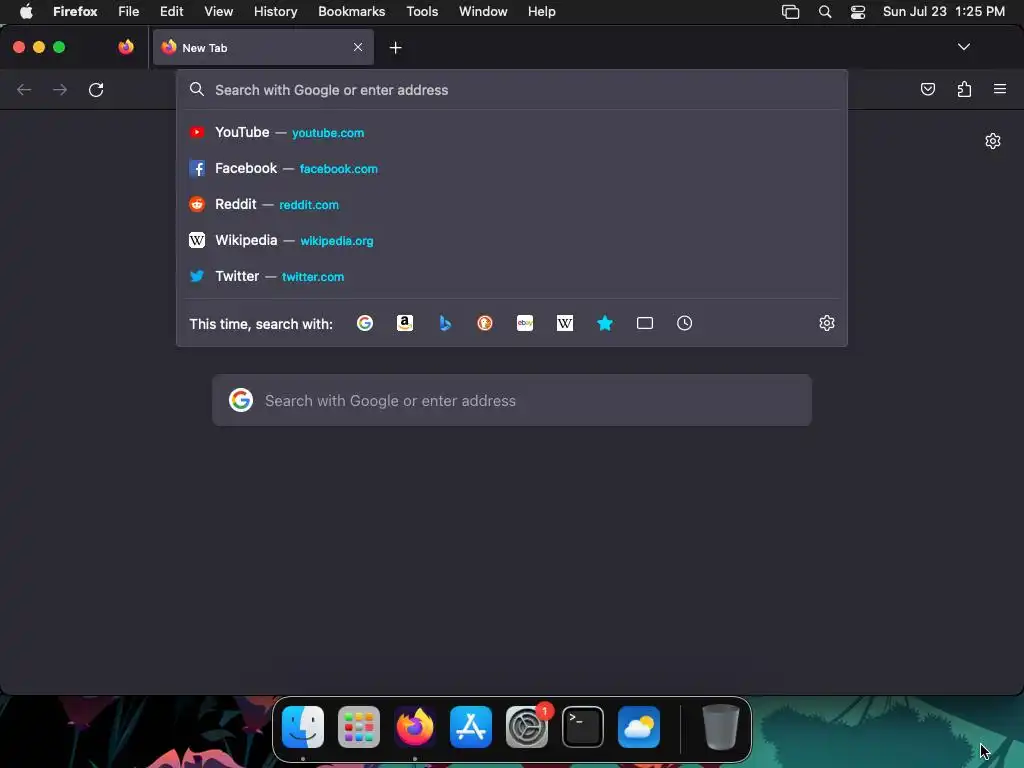Open the History menu
The image size is (1024, 768).
[276, 12]
